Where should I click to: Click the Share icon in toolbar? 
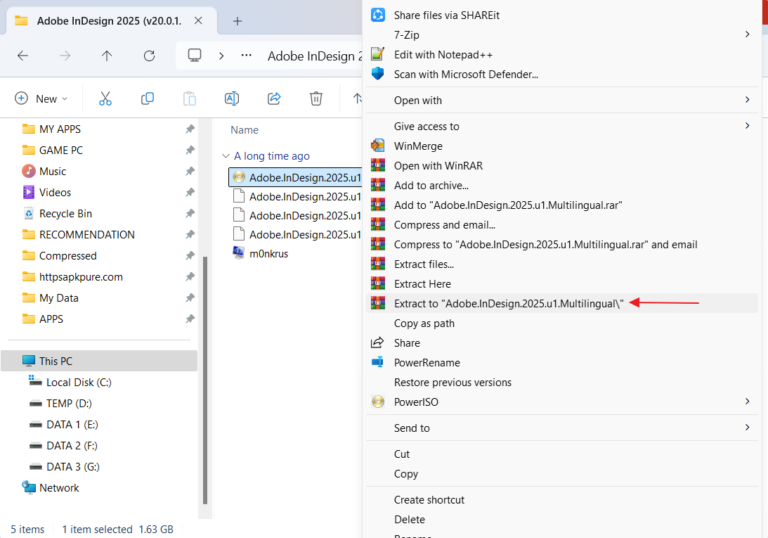(x=273, y=98)
